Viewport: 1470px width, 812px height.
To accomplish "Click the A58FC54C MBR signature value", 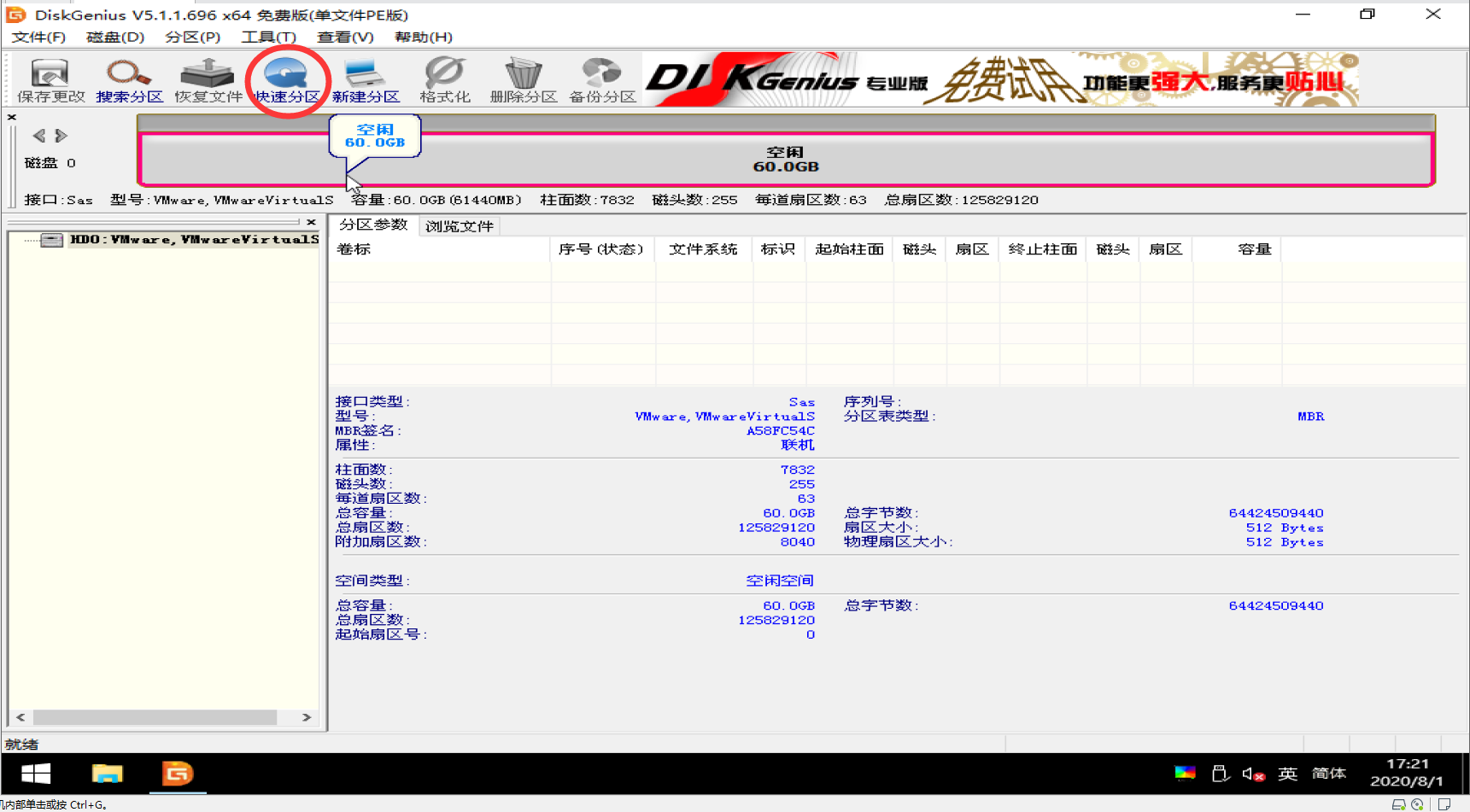I will tap(781, 430).
